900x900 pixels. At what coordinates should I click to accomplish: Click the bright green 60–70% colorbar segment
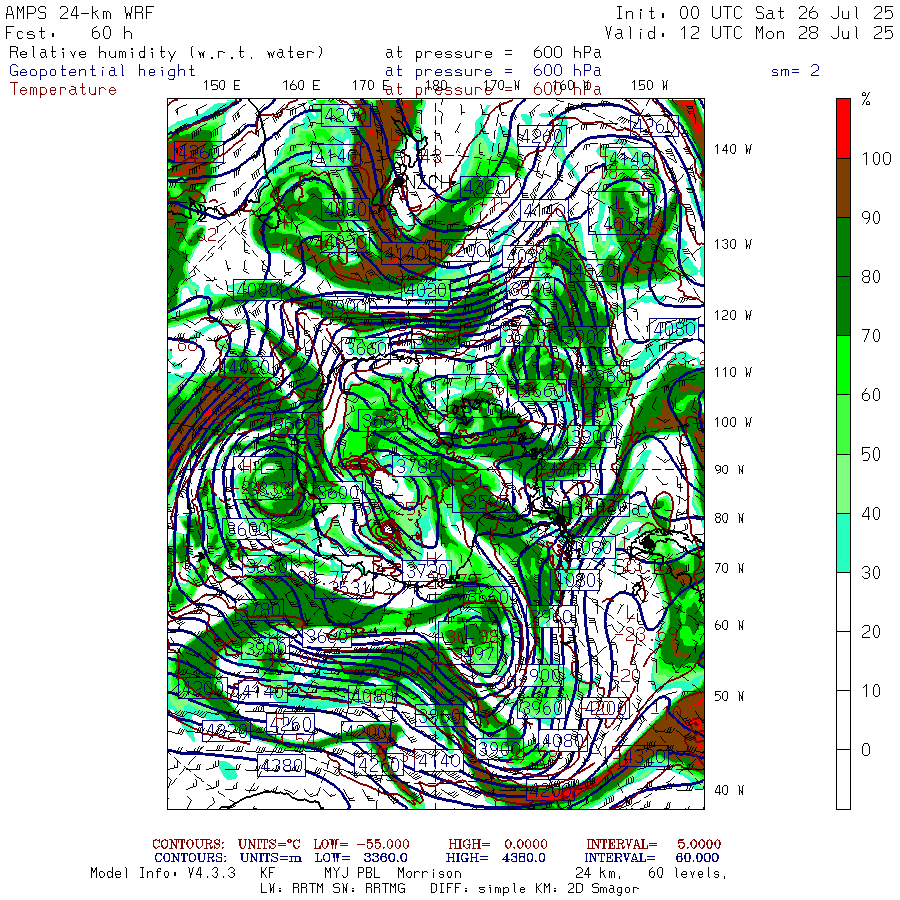click(x=843, y=365)
